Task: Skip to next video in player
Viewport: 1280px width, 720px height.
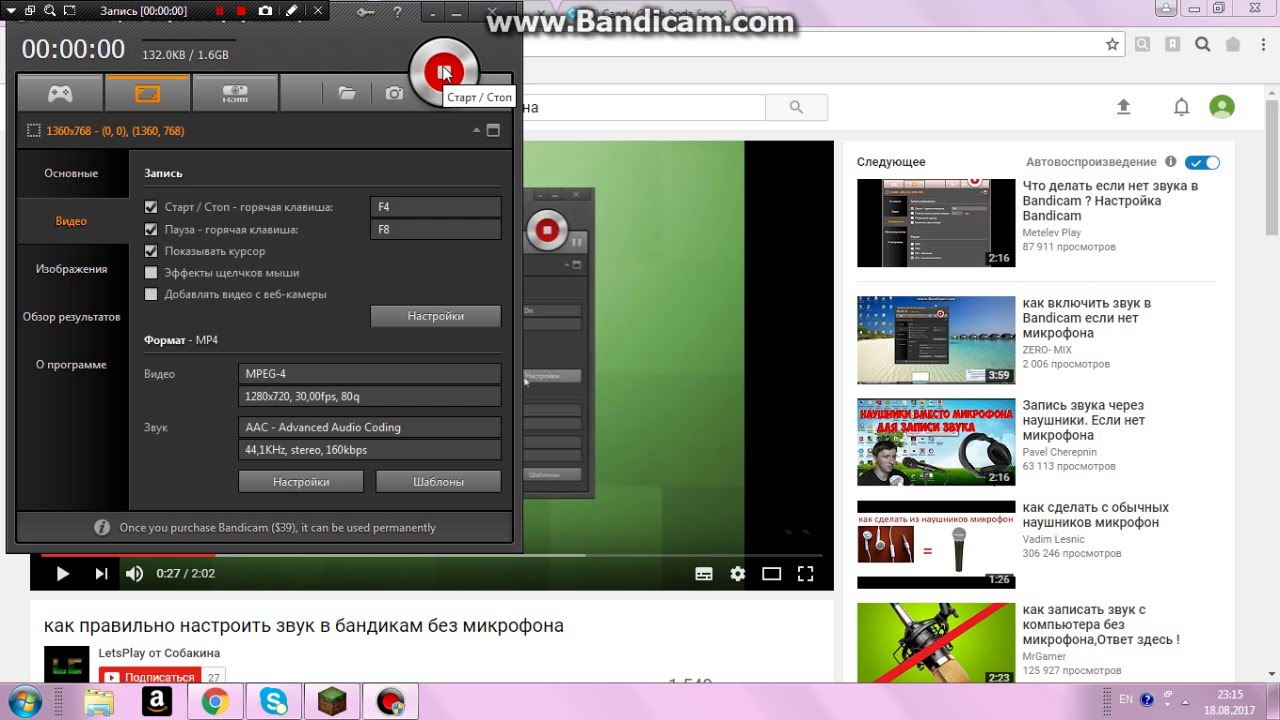Action: 101,574
